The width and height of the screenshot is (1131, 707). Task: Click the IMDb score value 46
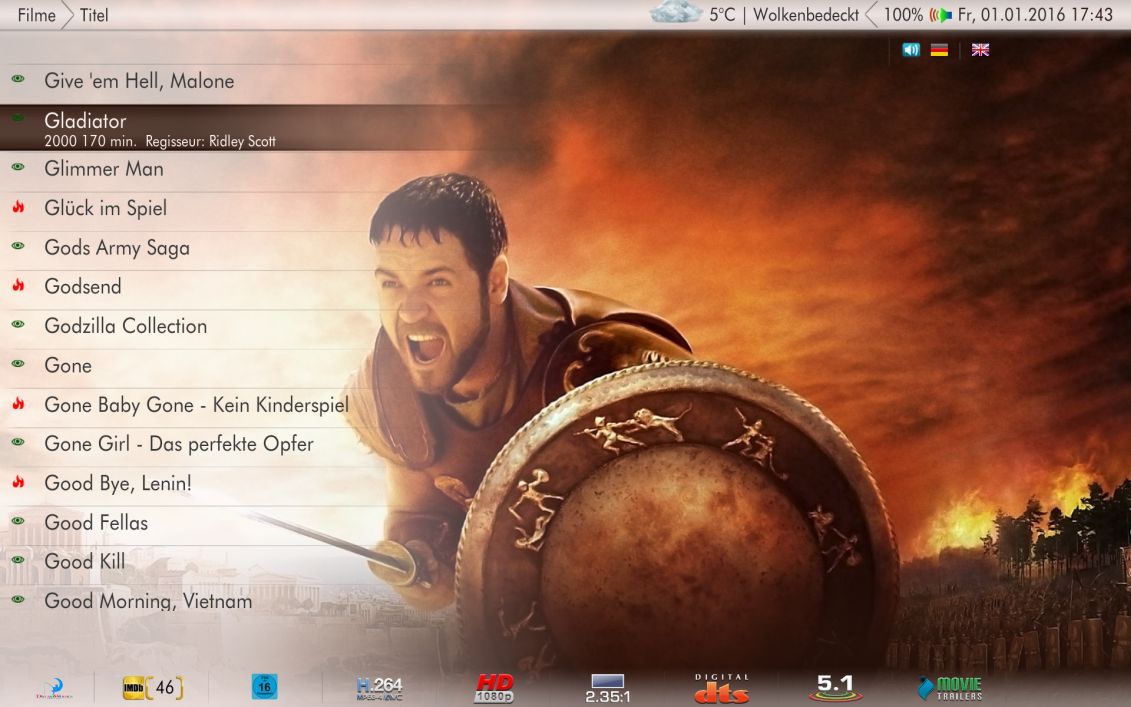tap(165, 688)
